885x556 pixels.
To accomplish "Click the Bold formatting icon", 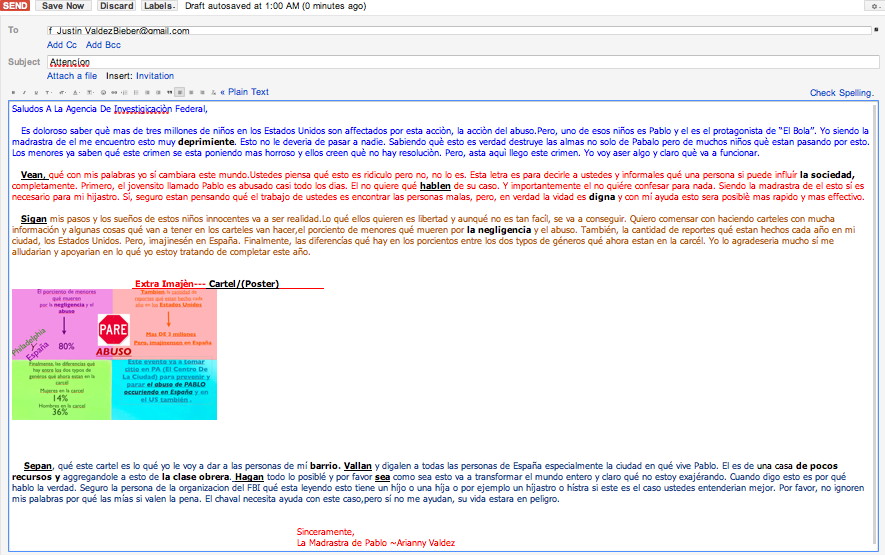I will coord(13,92).
